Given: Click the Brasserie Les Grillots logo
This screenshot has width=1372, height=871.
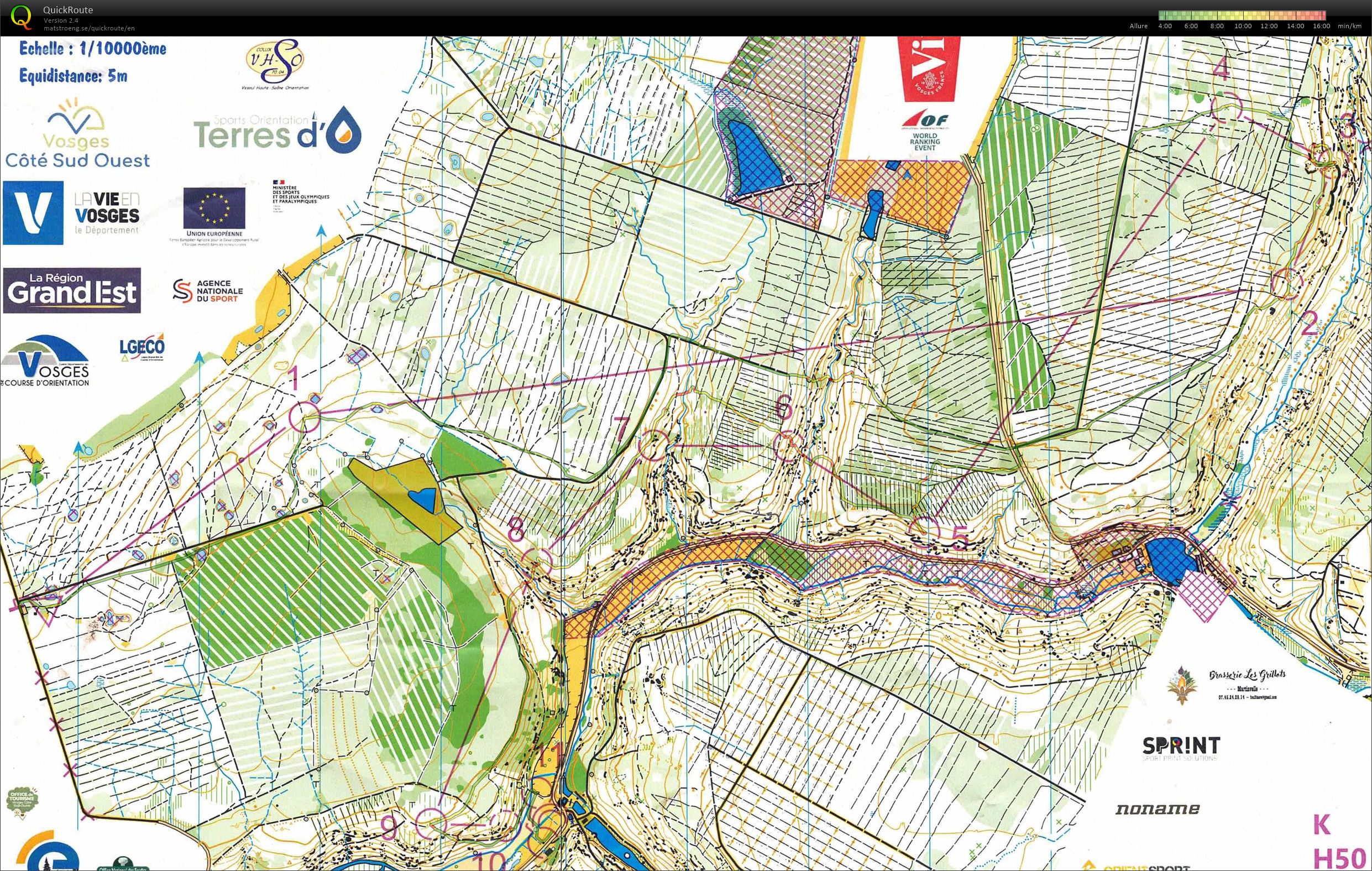Looking at the screenshot, I should pyautogui.click(x=1226, y=685).
